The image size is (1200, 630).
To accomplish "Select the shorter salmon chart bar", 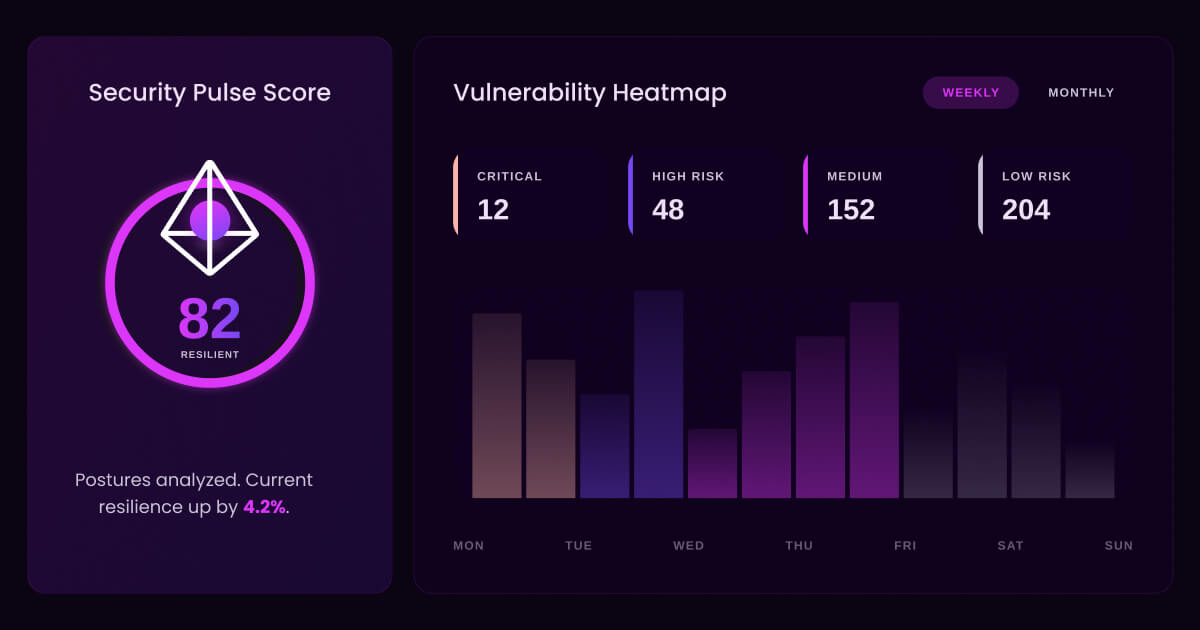I will tap(551, 429).
